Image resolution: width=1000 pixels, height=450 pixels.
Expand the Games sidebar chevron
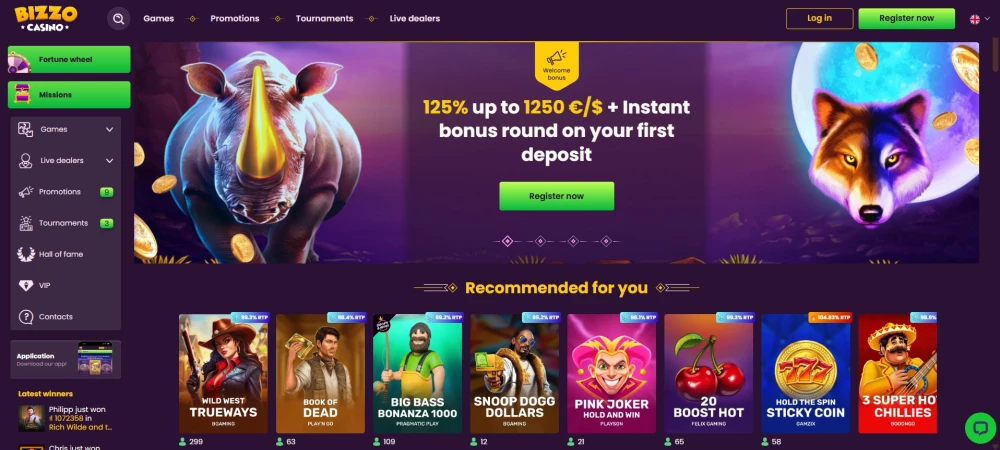[x=109, y=129]
